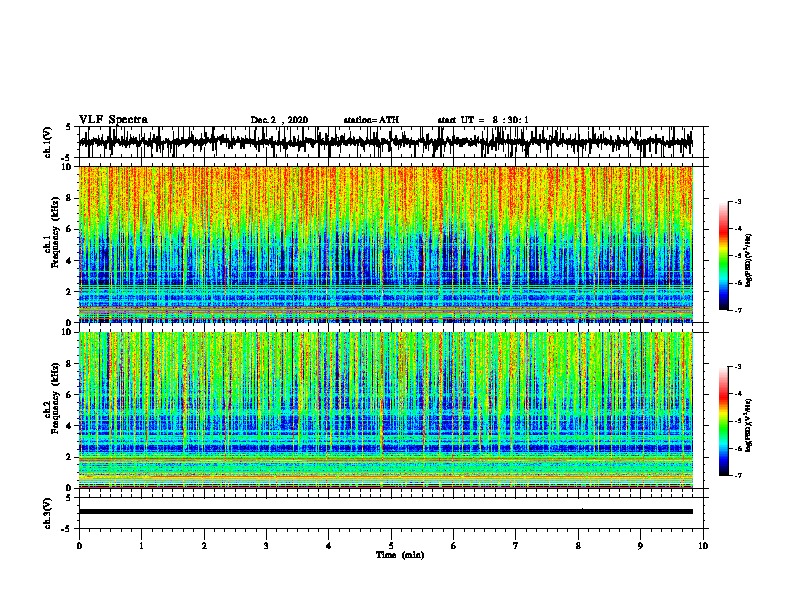The width and height of the screenshot is (792, 612).
Task: Click time axis tick label "5"
Action: (391, 546)
